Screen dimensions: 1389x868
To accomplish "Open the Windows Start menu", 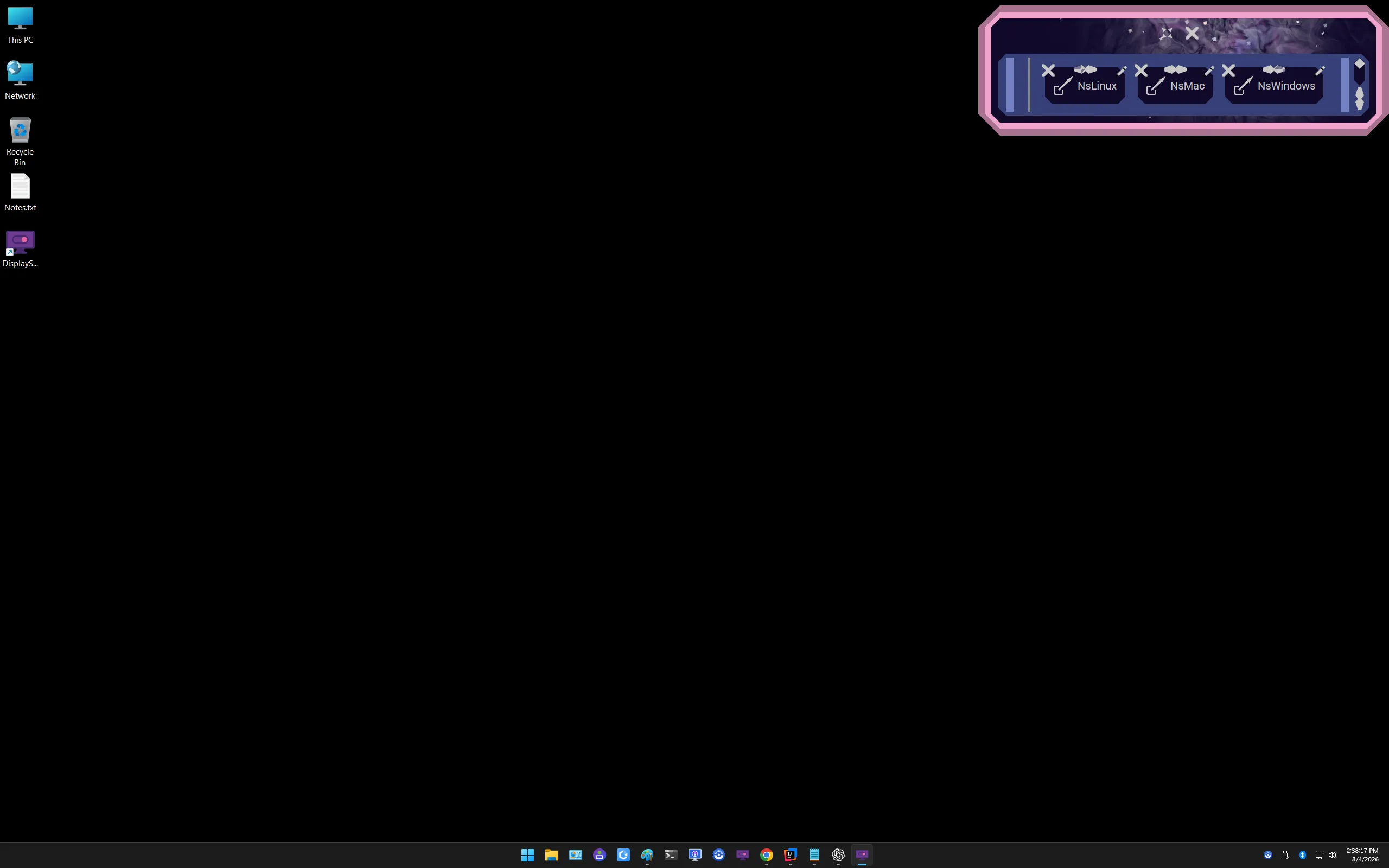I will click(527, 855).
